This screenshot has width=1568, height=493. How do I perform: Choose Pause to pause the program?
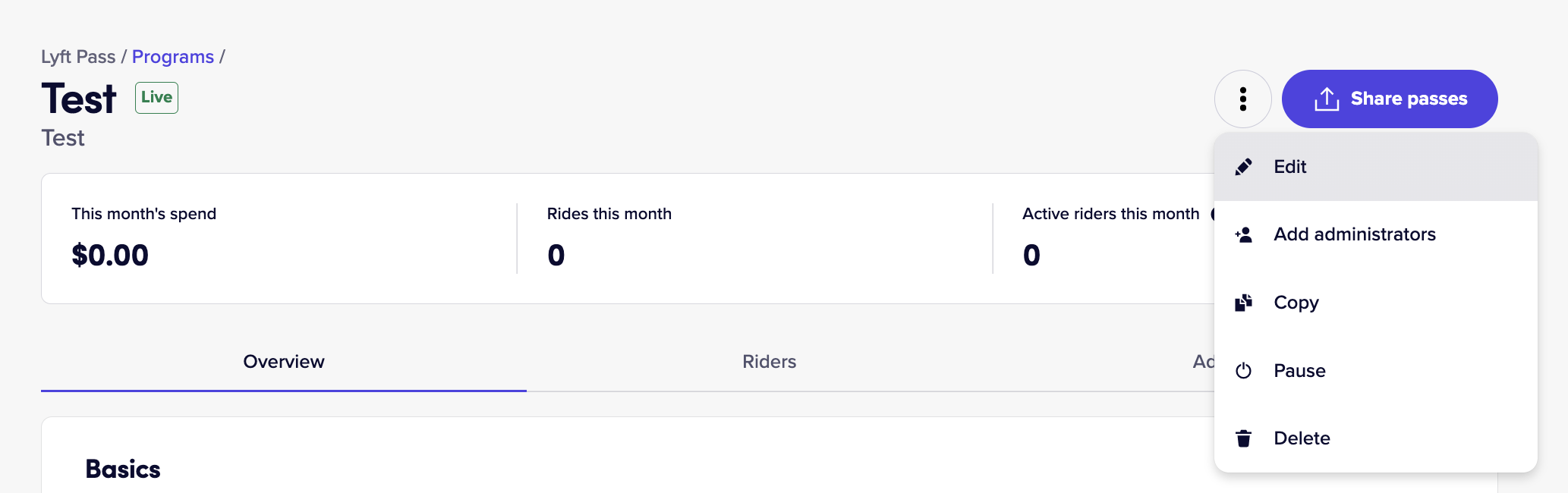[1375, 371]
